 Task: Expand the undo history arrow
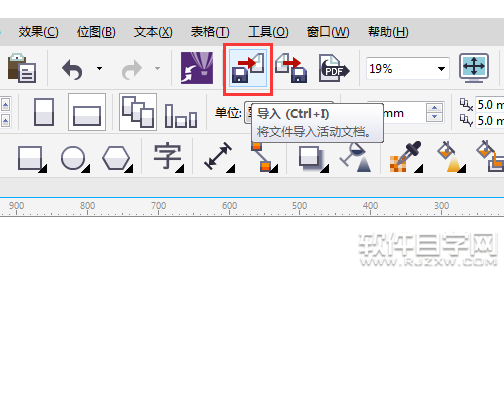point(99,69)
